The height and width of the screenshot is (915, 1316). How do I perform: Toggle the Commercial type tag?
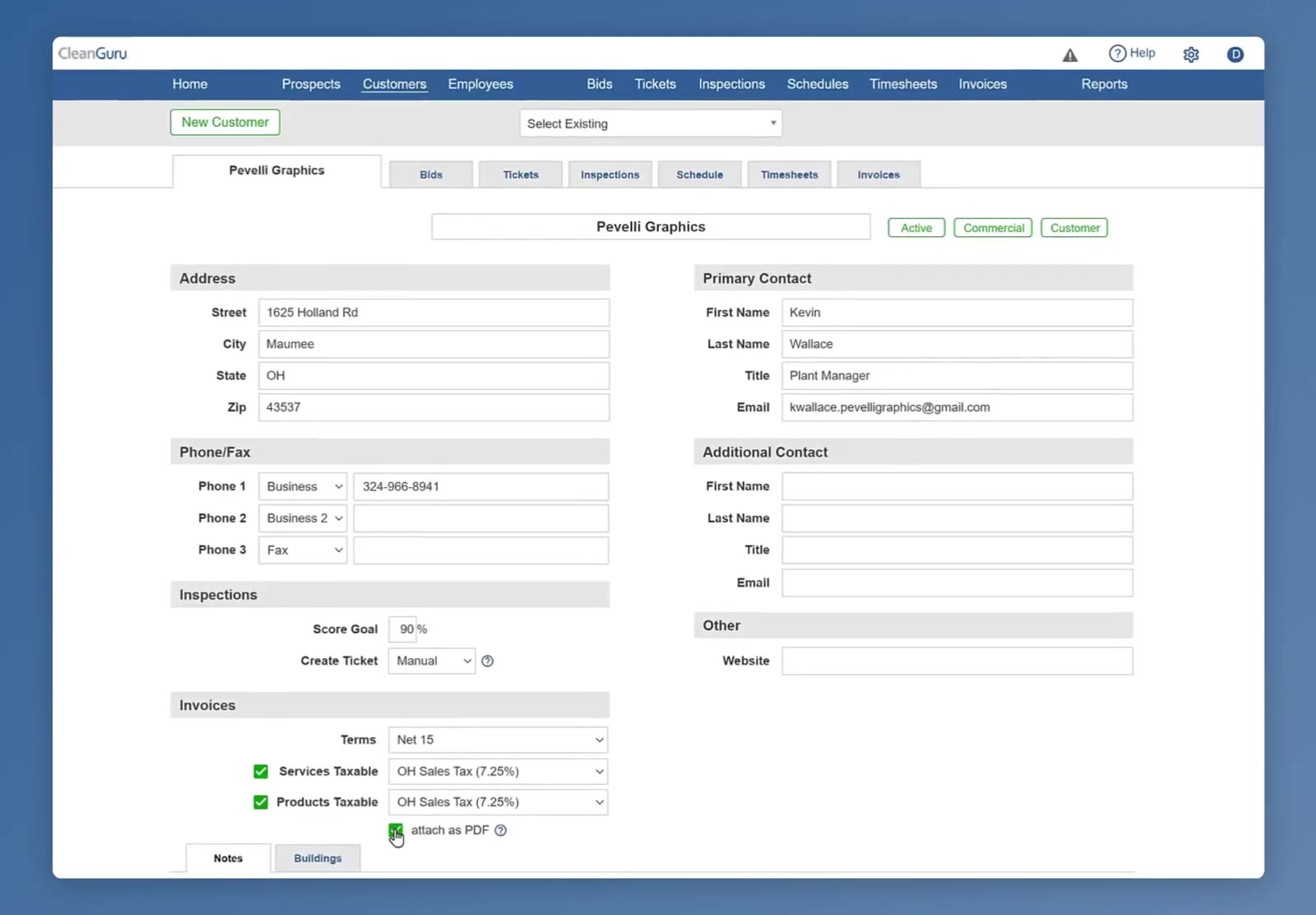click(993, 228)
